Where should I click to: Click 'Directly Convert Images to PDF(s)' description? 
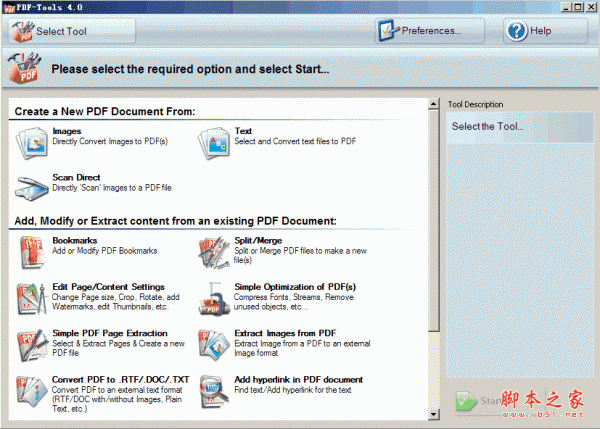tap(110, 142)
